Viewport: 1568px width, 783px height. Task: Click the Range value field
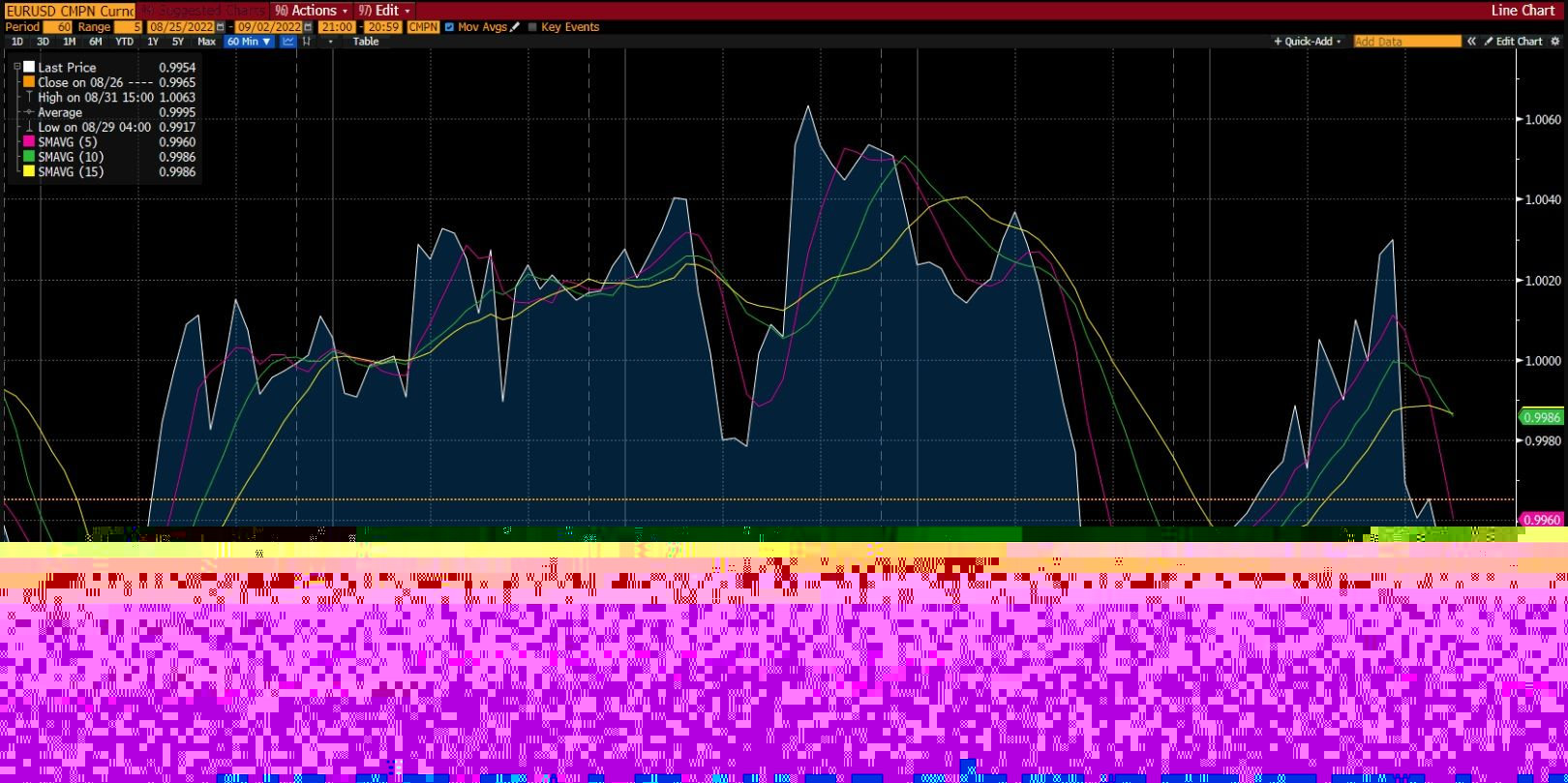pos(128,27)
